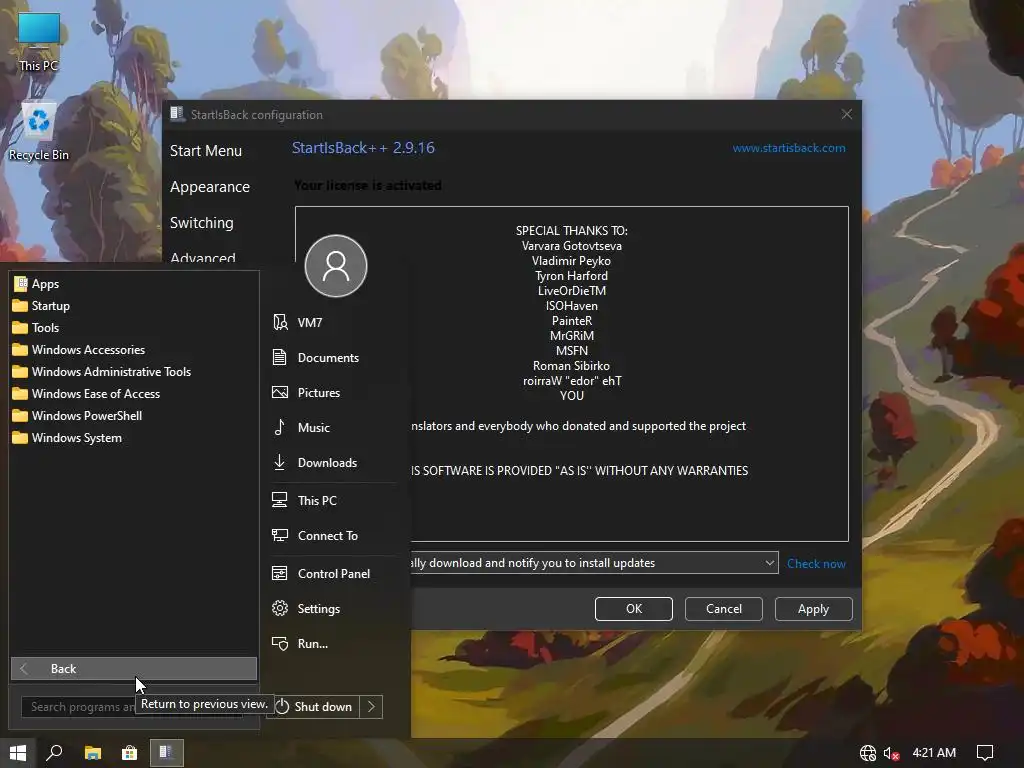Open the VM7 user folder icon
The height and width of the screenshot is (768, 1024).
[x=280, y=322]
